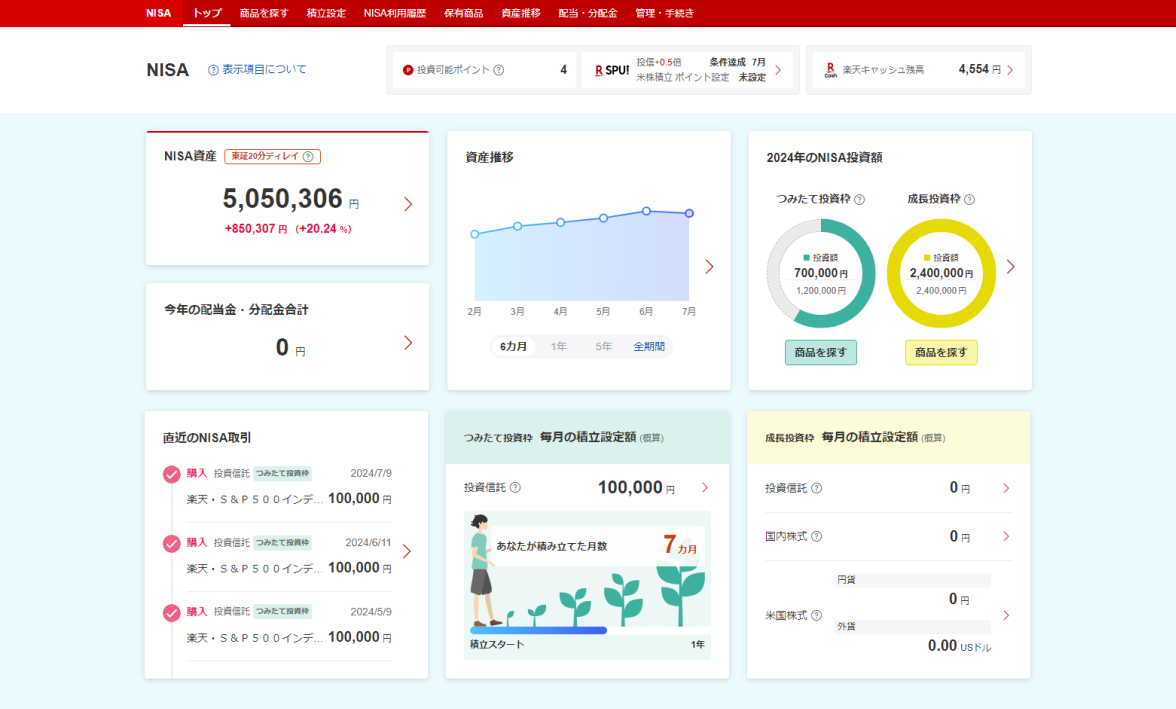The width and height of the screenshot is (1176, 709).
Task: Click the あなたが積み立てた月数 illustration
Action: [x=587, y=585]
